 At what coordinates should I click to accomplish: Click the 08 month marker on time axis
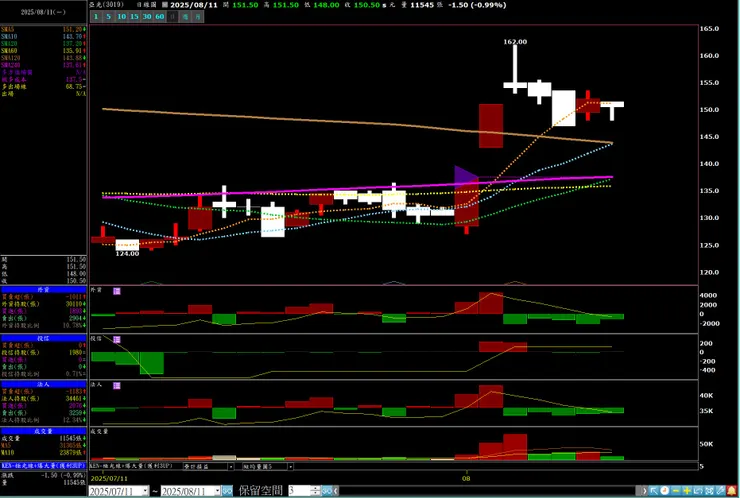[466, 478]
